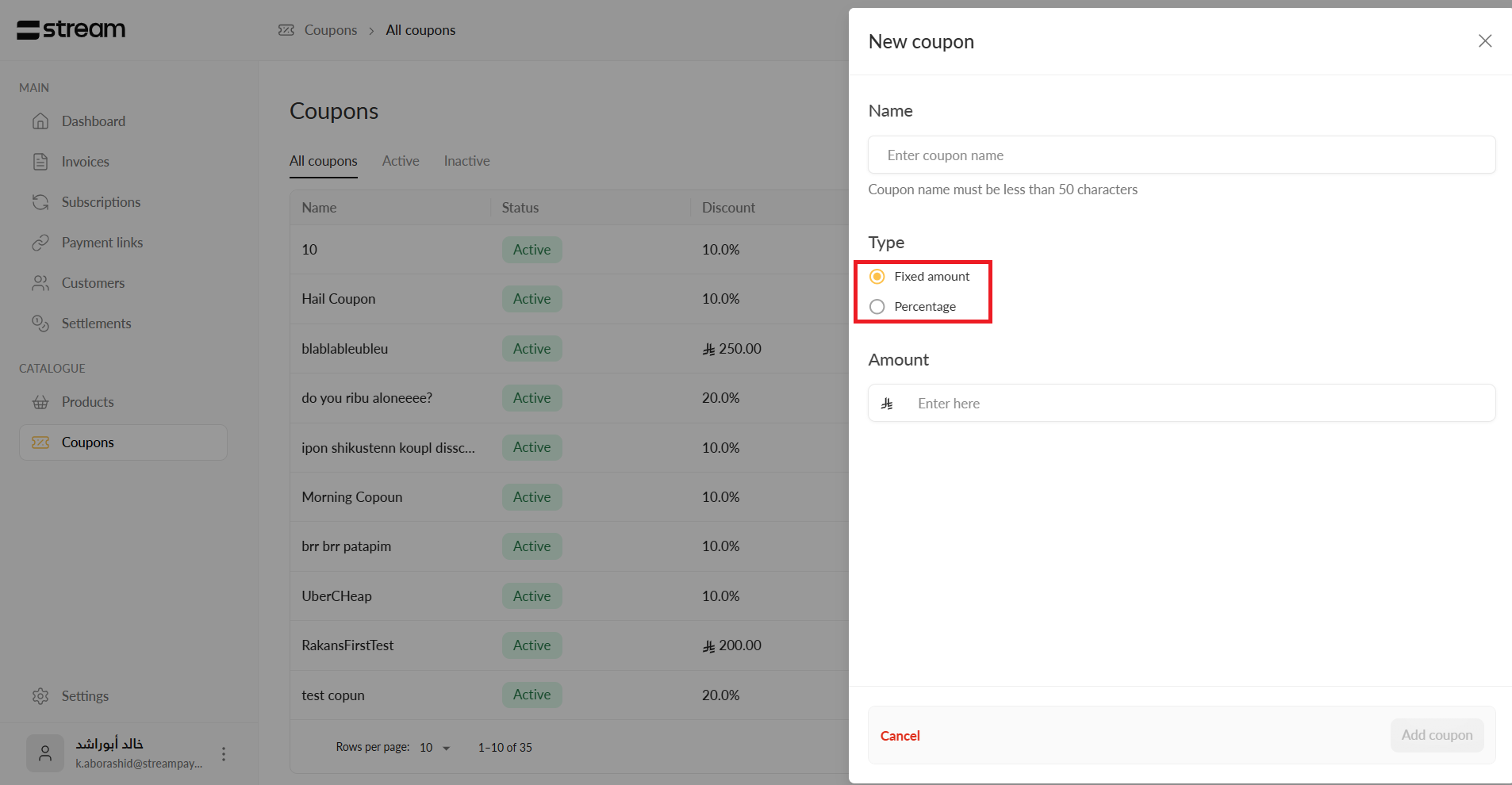
Task: Click the Cancel button
Action: click(x=900, y=736)
